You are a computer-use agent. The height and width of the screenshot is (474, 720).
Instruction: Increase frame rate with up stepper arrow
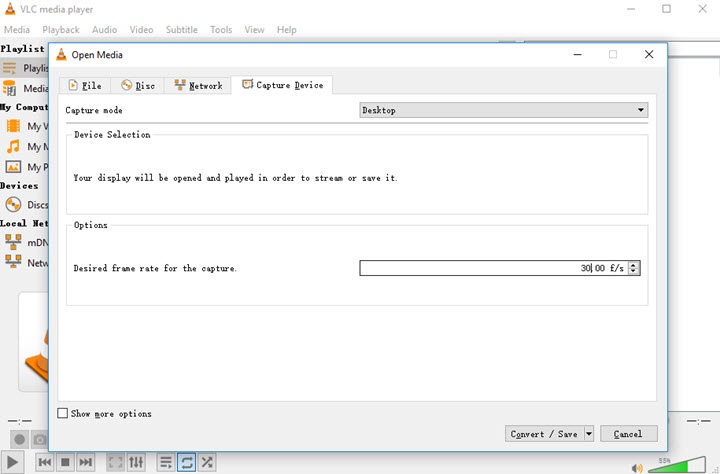pos(634,265)
